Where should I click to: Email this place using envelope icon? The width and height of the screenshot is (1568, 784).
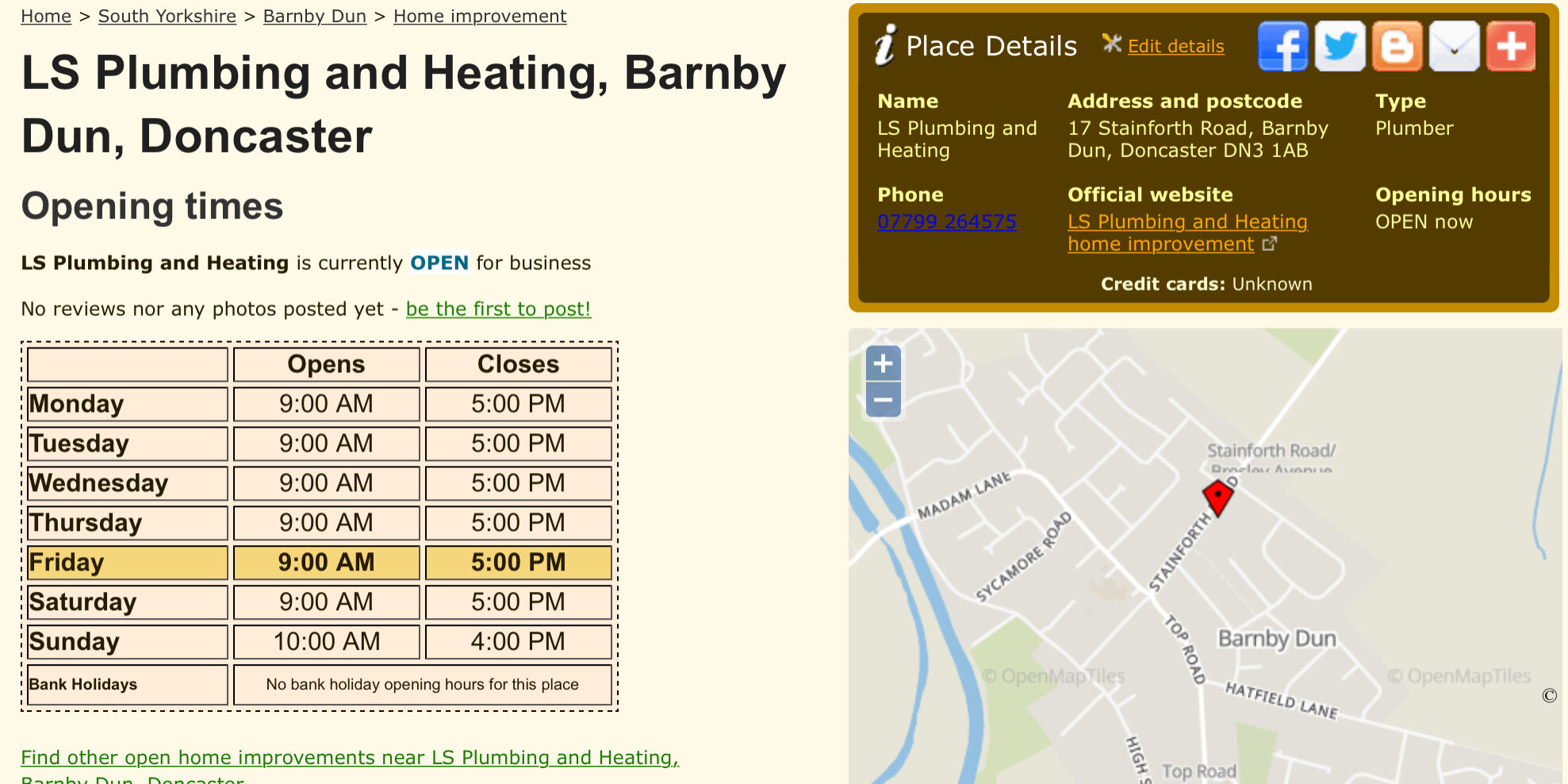[x=1454, y=46]
